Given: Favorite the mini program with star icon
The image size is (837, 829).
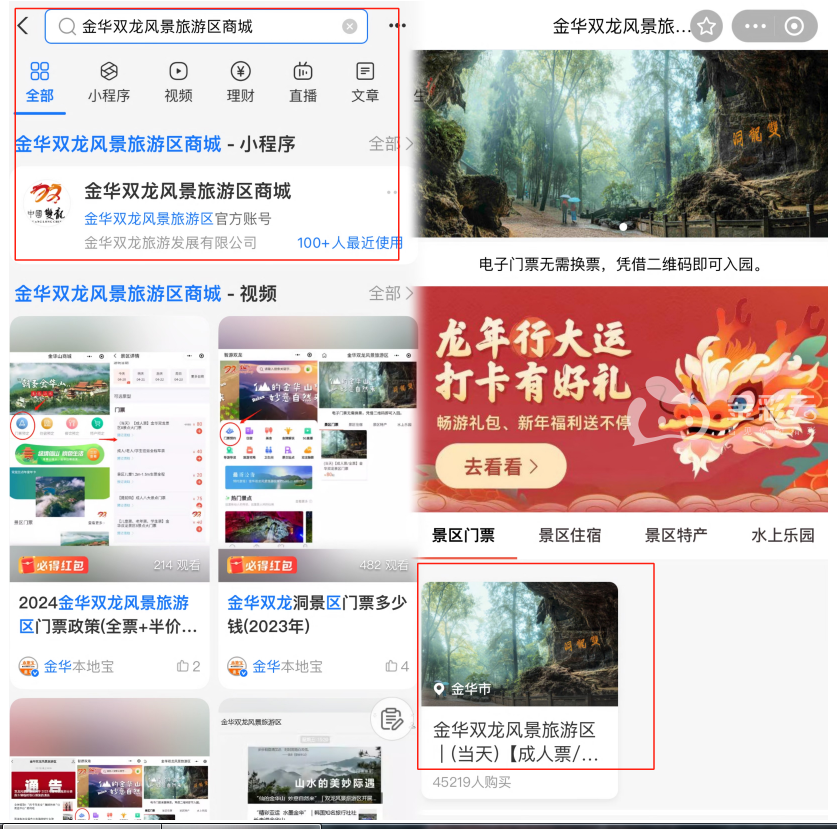Looking at the screenshot, I should coord(706,26).
